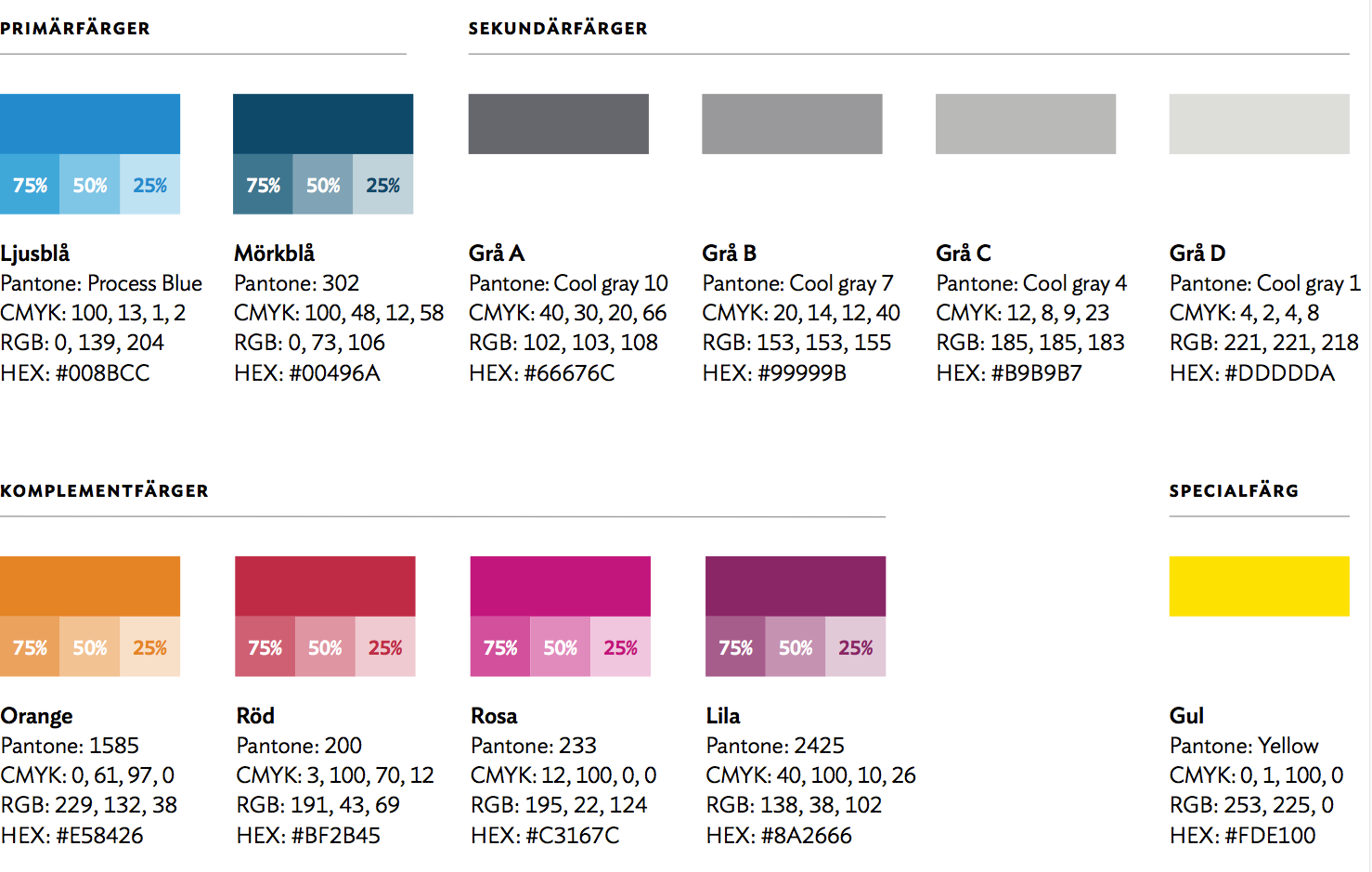Click the Orange main color swatch

90,586
